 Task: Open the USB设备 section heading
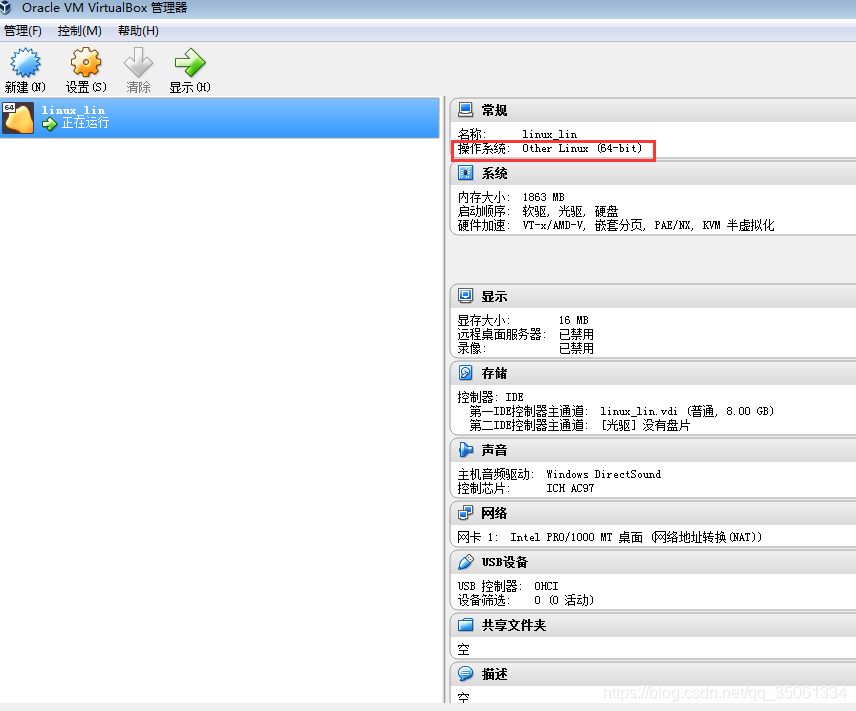504,562
